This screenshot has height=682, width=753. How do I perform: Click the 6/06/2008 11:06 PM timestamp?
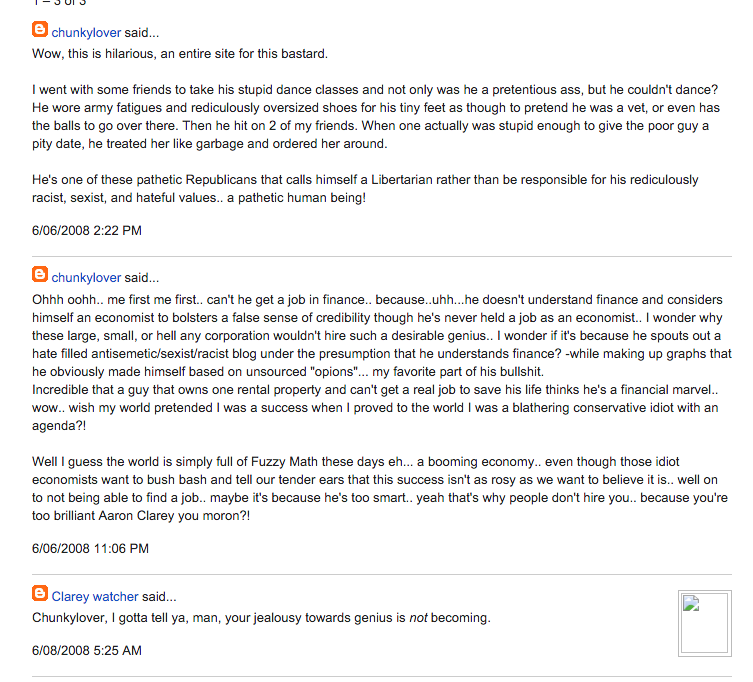[x=90, y=548]
